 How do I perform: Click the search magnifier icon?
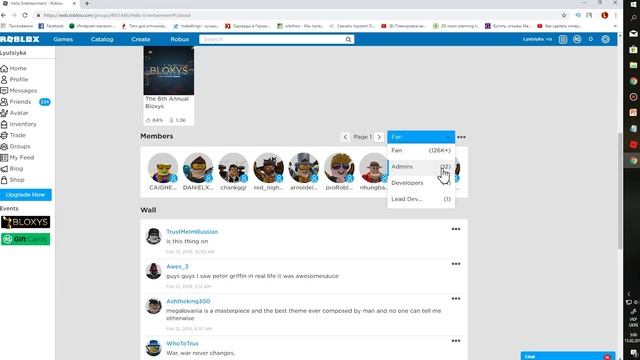[348, 40]
